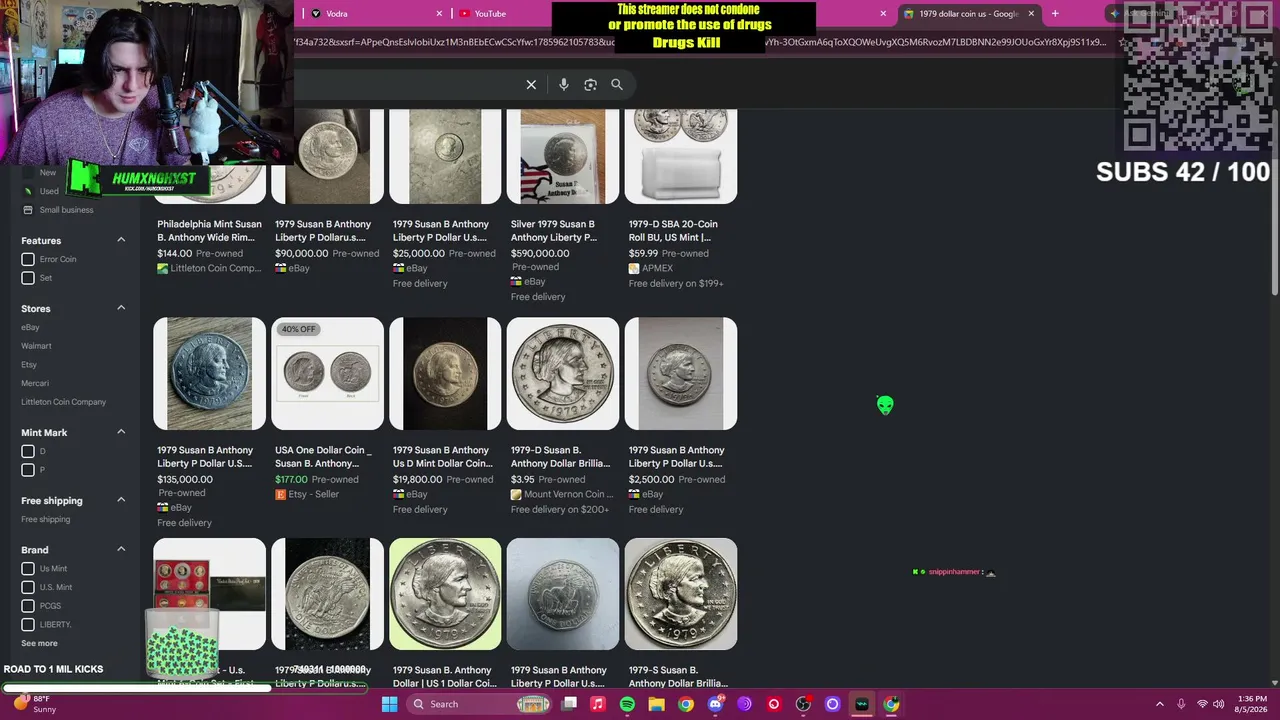Open Task View on the taskbar
The width and height of the screenshot is (1280, 720).
click(x=569, y=704)
